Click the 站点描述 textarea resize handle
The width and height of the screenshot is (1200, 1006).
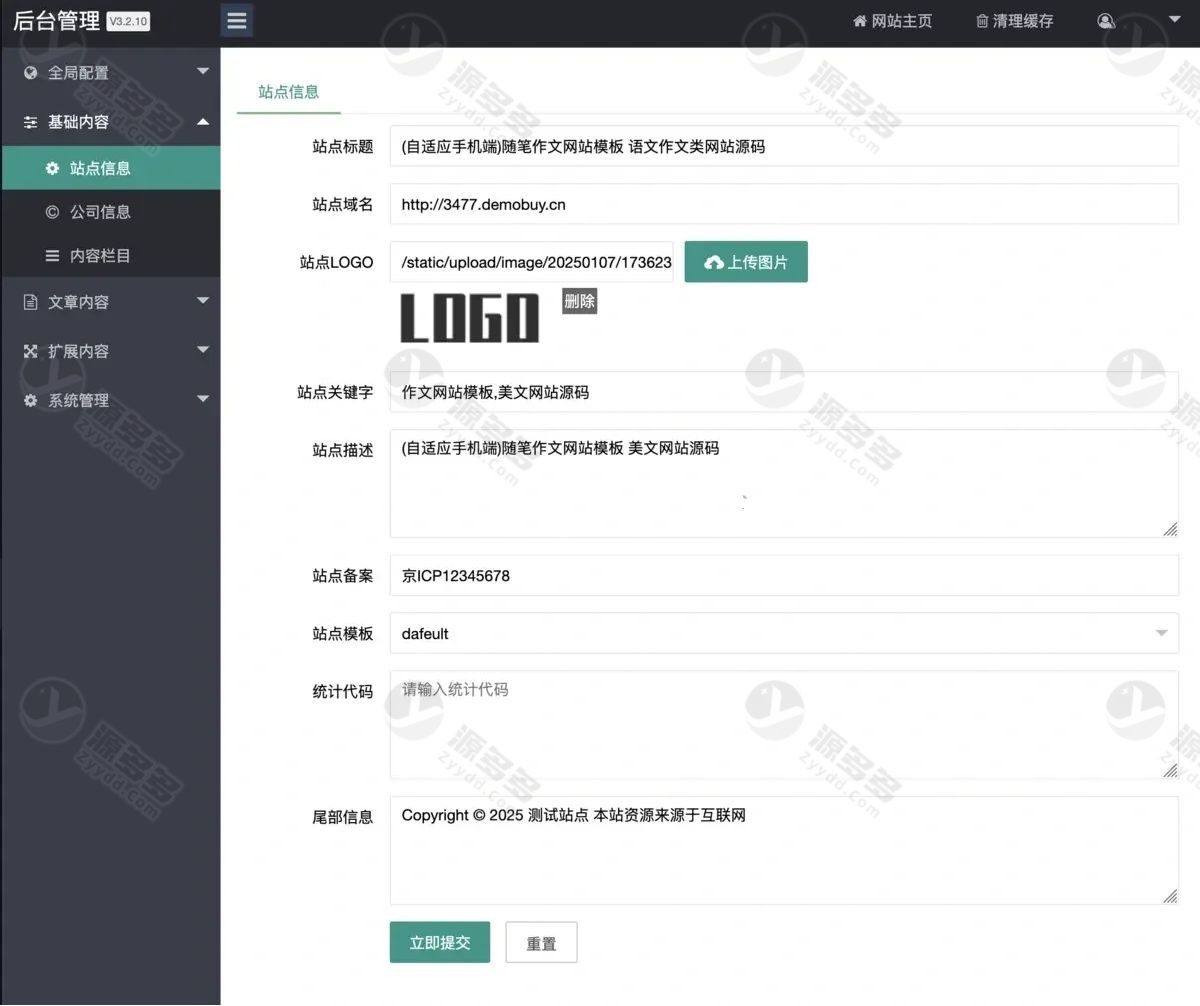pyautogui.click(x=1170, y=530)
